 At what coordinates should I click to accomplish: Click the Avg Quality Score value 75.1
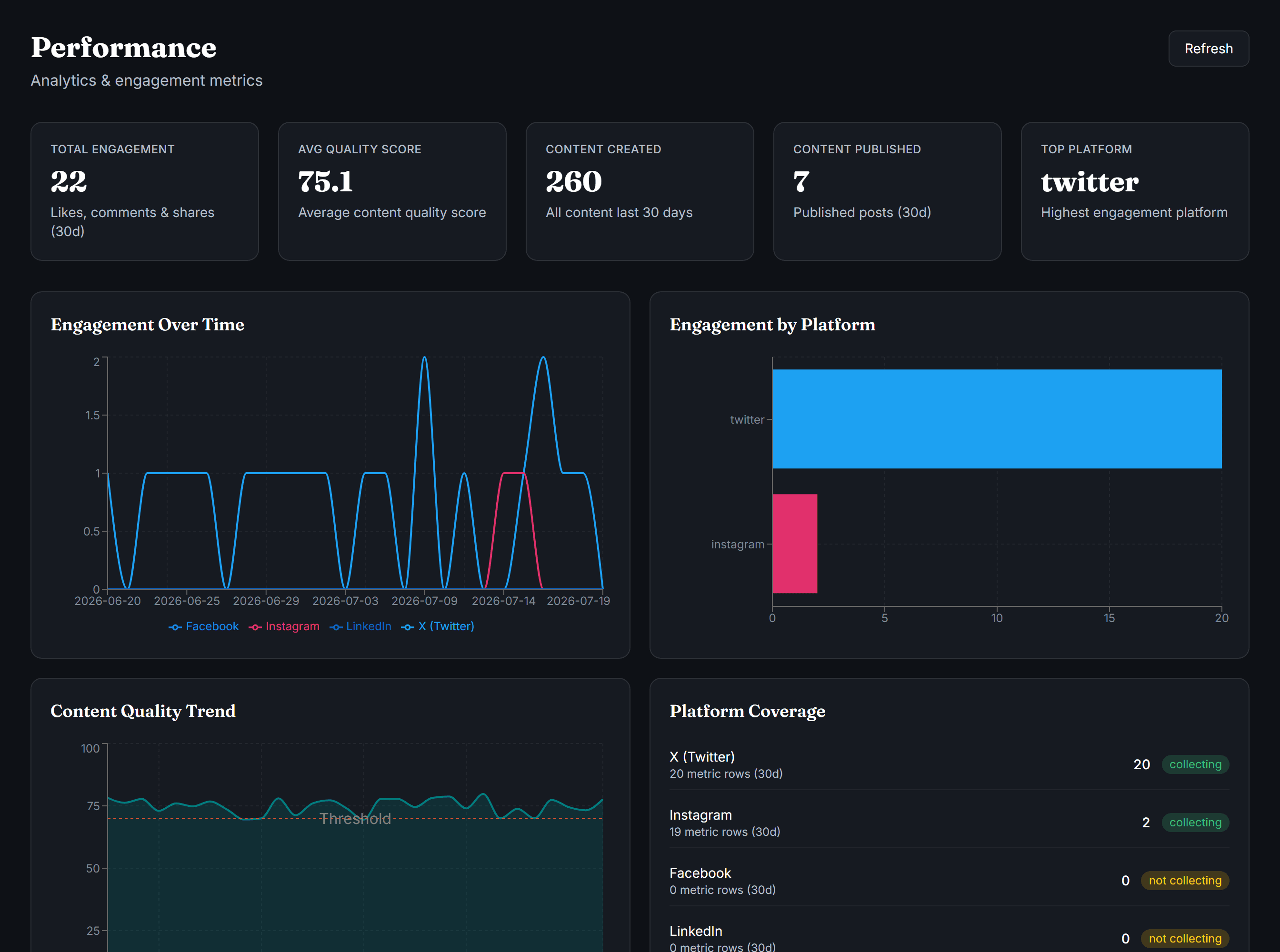tap(325, 181)
